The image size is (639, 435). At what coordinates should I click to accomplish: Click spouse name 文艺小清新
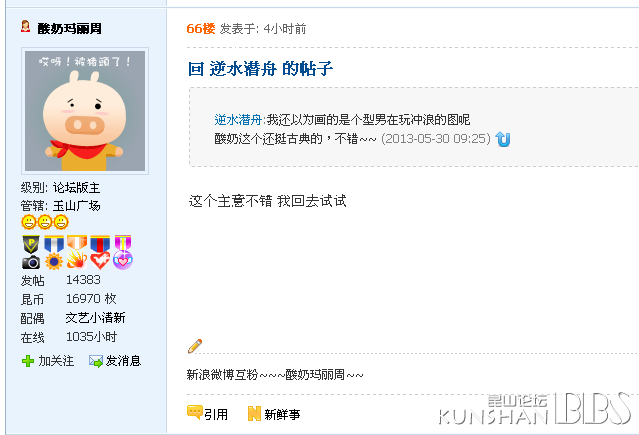95,318
